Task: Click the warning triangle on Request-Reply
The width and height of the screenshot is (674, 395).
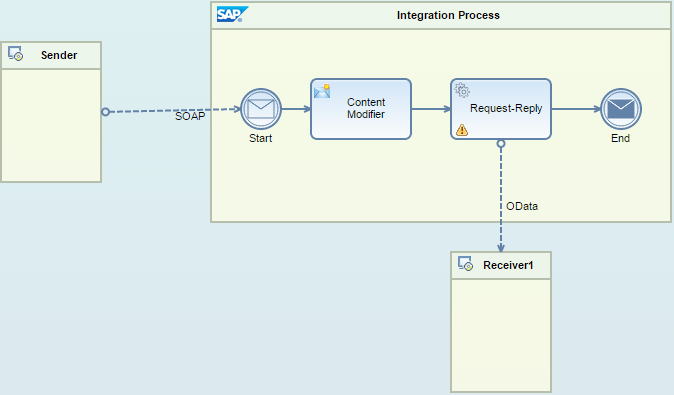Action: pyautogui.click(x=462, y=129)
